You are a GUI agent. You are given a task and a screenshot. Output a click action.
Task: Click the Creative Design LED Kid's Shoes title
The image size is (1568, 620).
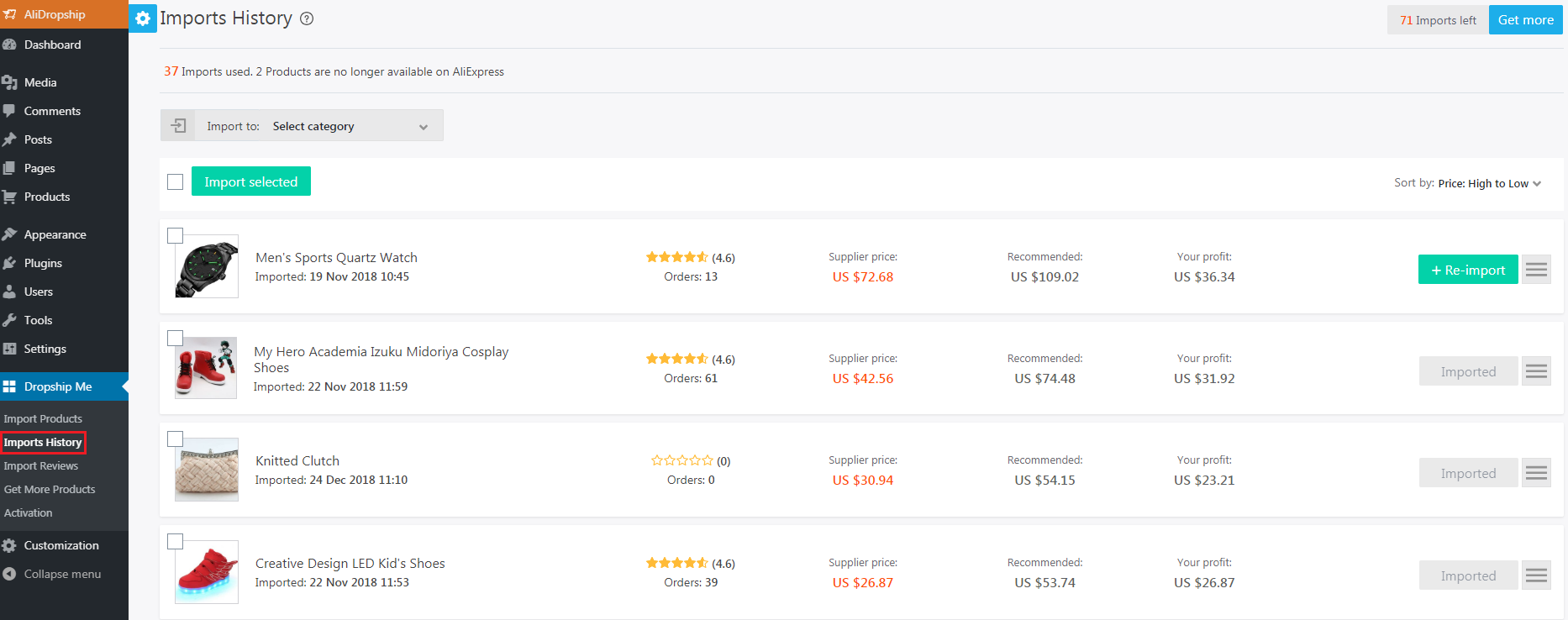pyautogui.click(x=350, y=564)
